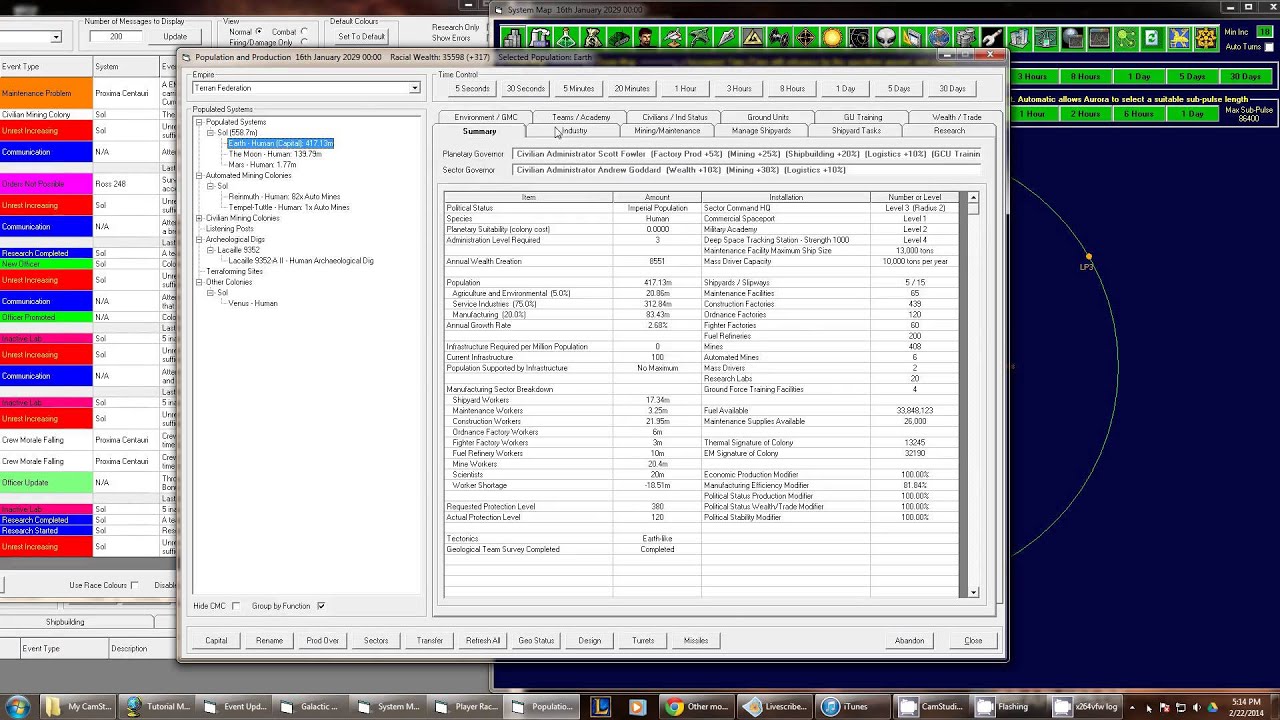
Task: Open the orange media player taskbar icon
Action: pos(637,706)
